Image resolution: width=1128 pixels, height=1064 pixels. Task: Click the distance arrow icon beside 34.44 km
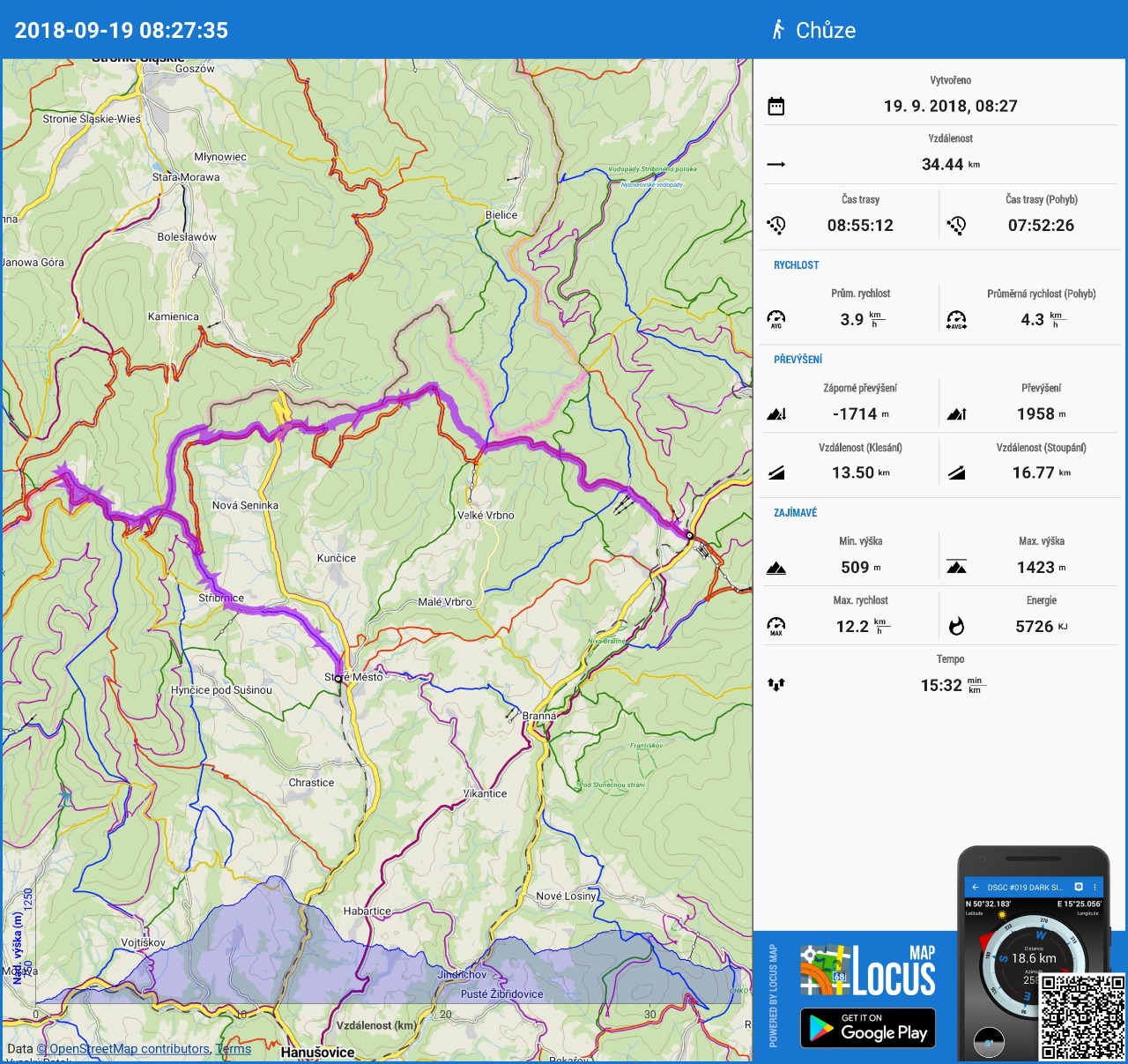775,165
